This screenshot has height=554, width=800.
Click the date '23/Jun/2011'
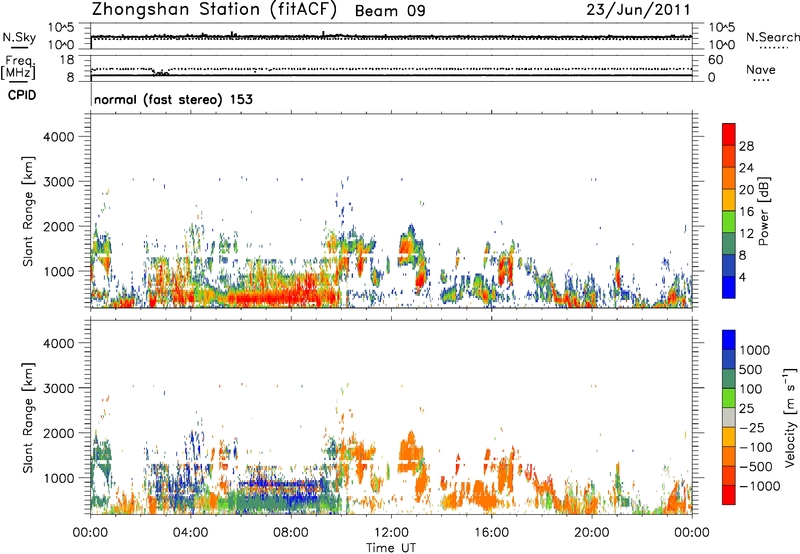(638, 10)
